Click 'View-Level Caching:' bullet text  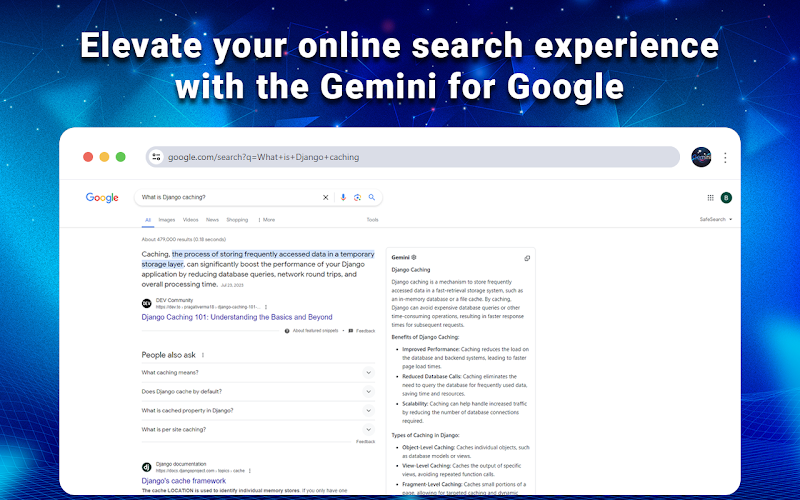click(x=427, y=466)
